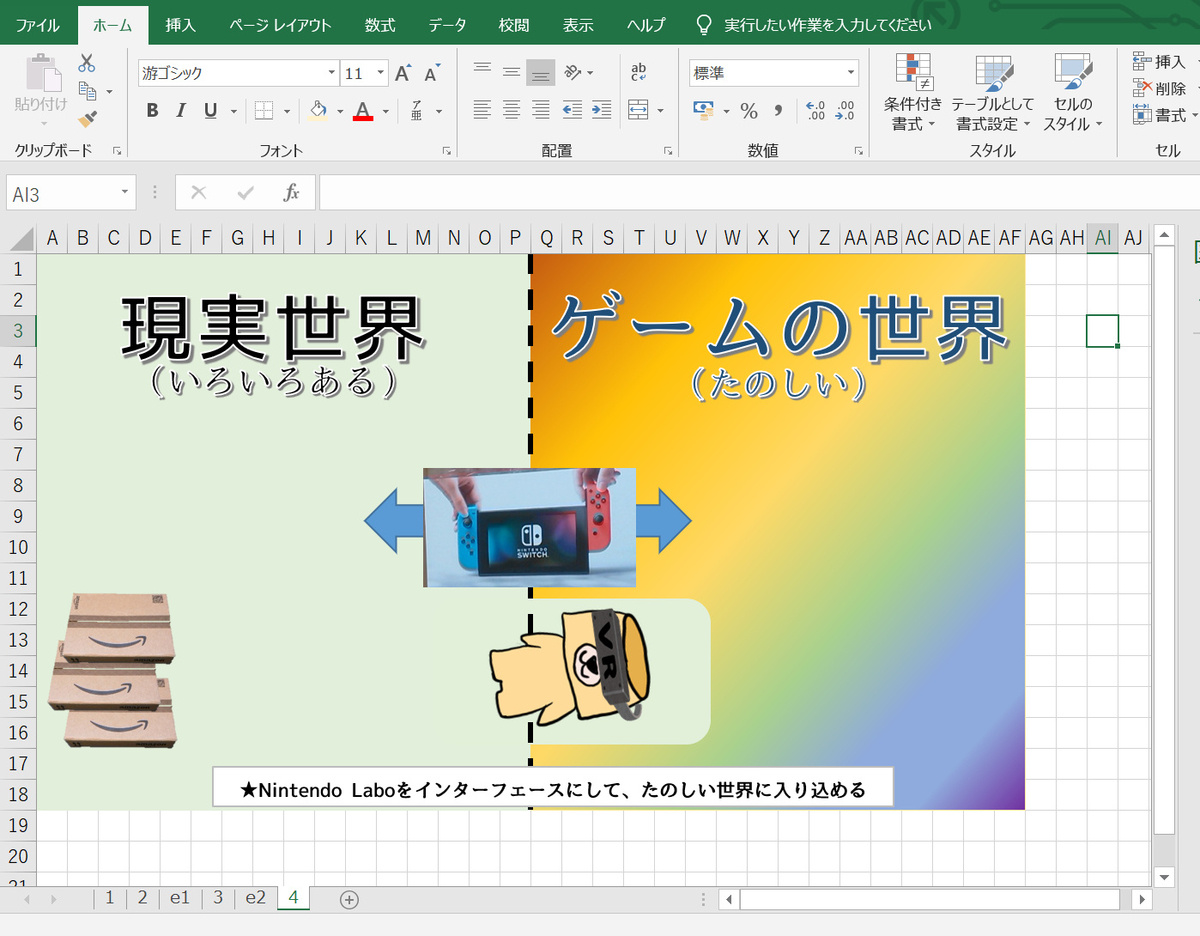Screen dimensions: 1200x936
Task: Open the font name dropdown 游ゴシック
Action: [332, 73]
